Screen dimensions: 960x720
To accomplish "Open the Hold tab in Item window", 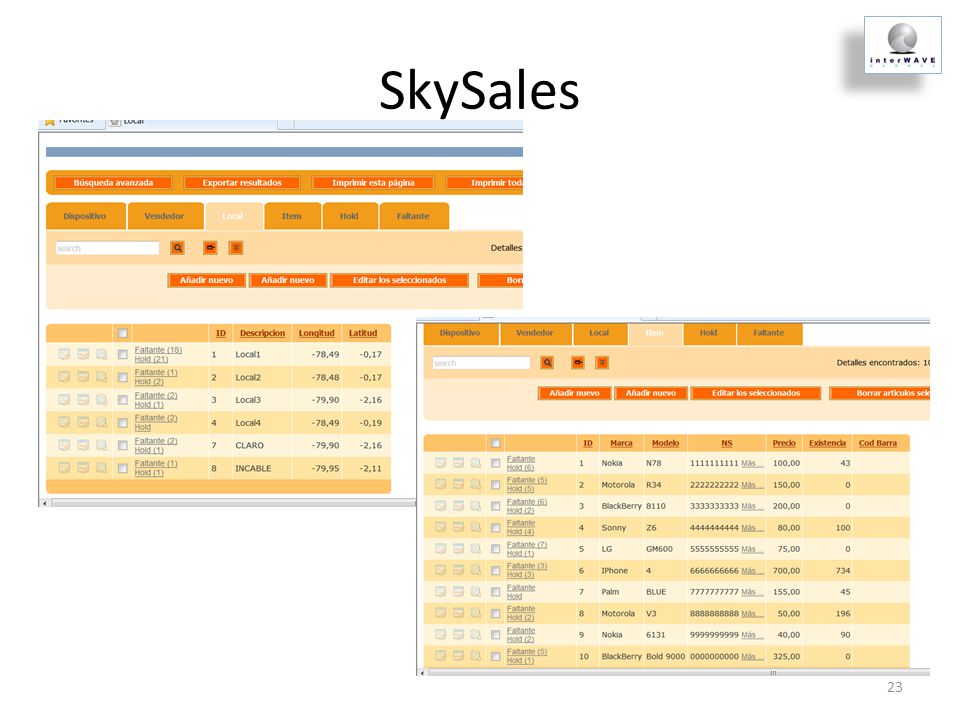I will point(708,333).
